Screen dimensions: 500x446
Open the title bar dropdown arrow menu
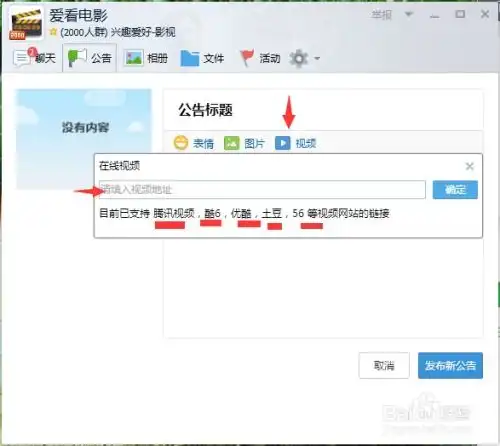[409, 14]
